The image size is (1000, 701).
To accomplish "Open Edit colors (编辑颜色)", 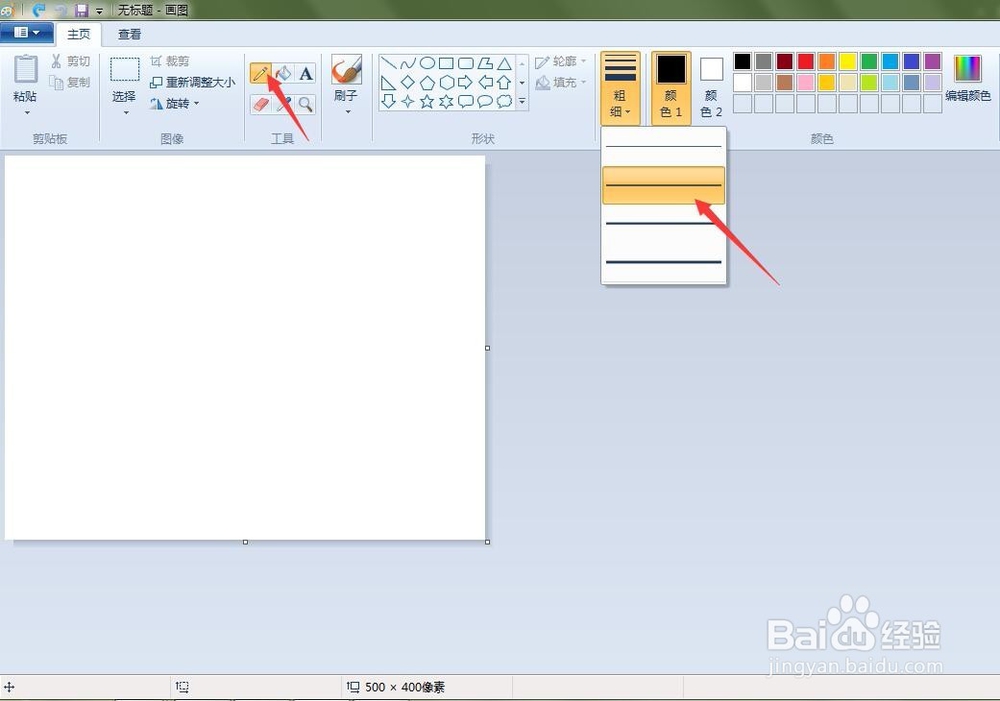I will [x=967, y=78].
